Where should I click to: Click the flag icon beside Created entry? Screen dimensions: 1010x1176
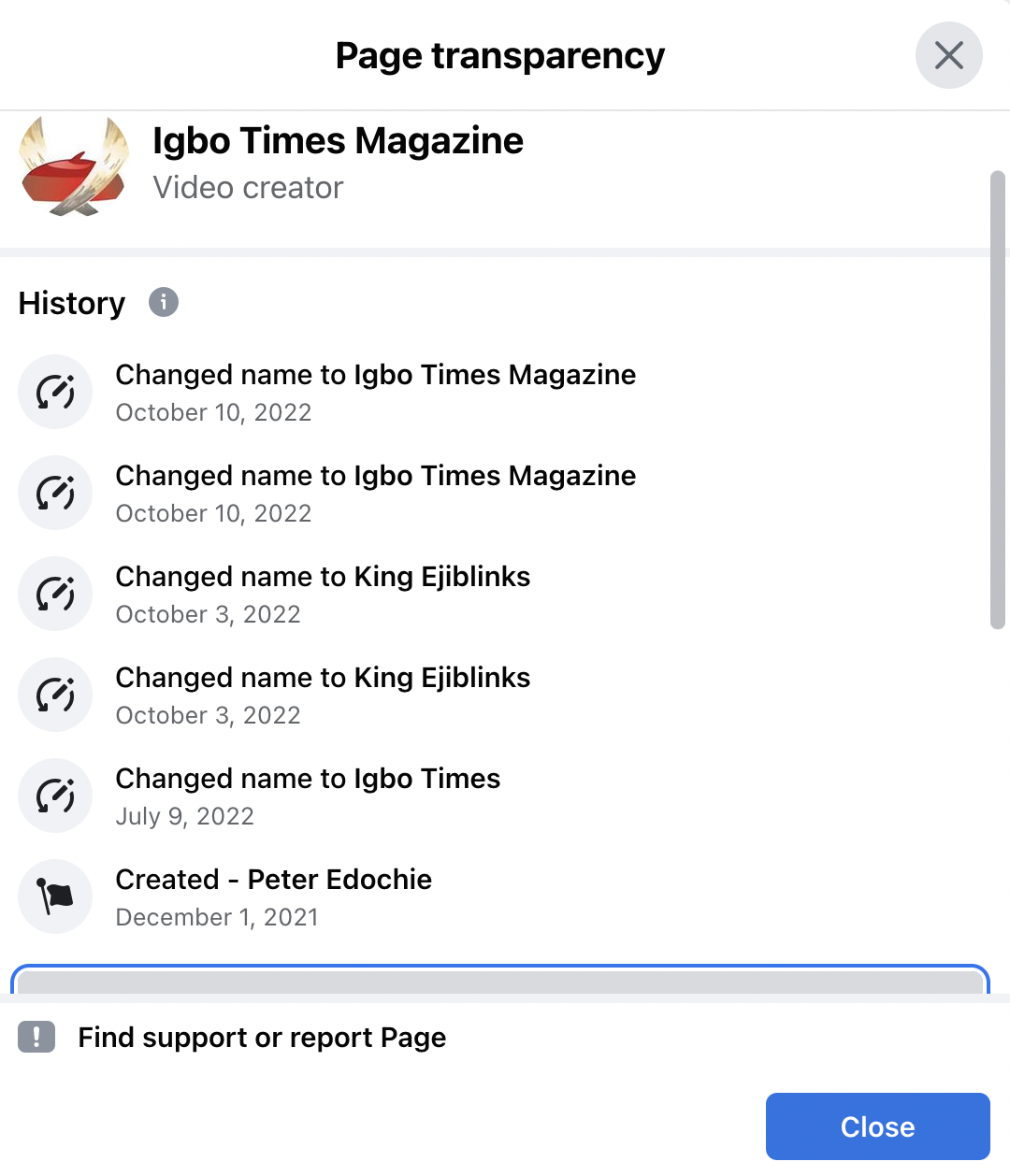[x=55, y=896]
